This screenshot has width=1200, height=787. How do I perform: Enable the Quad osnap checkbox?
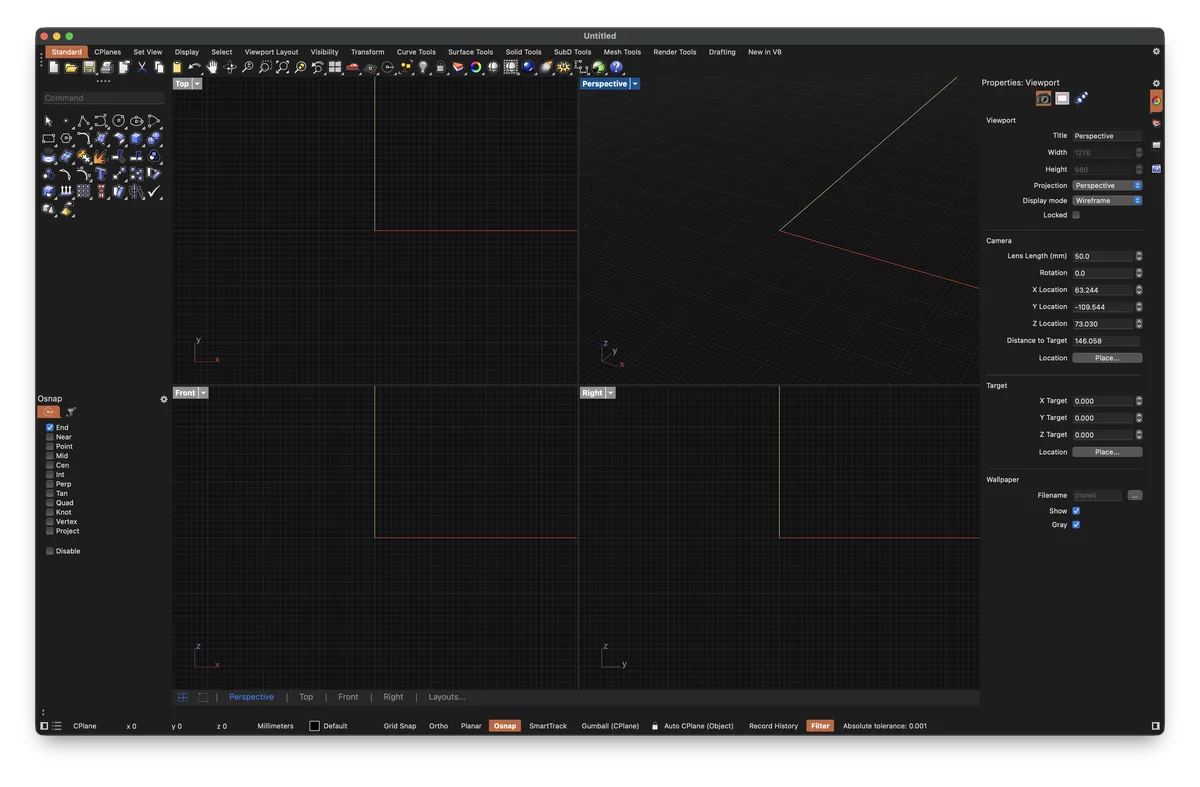[x=50, y=503]
